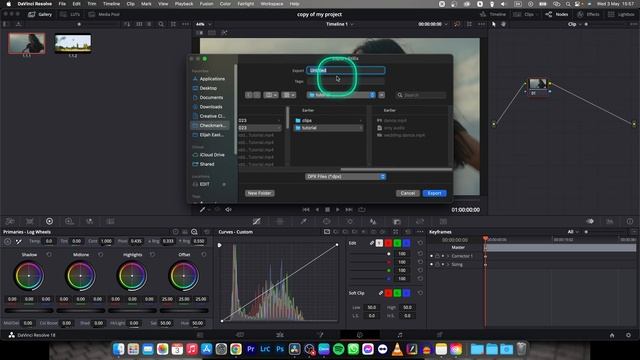
Task: Expand the save dialog collapse chevron button
Action: (381, 95)
